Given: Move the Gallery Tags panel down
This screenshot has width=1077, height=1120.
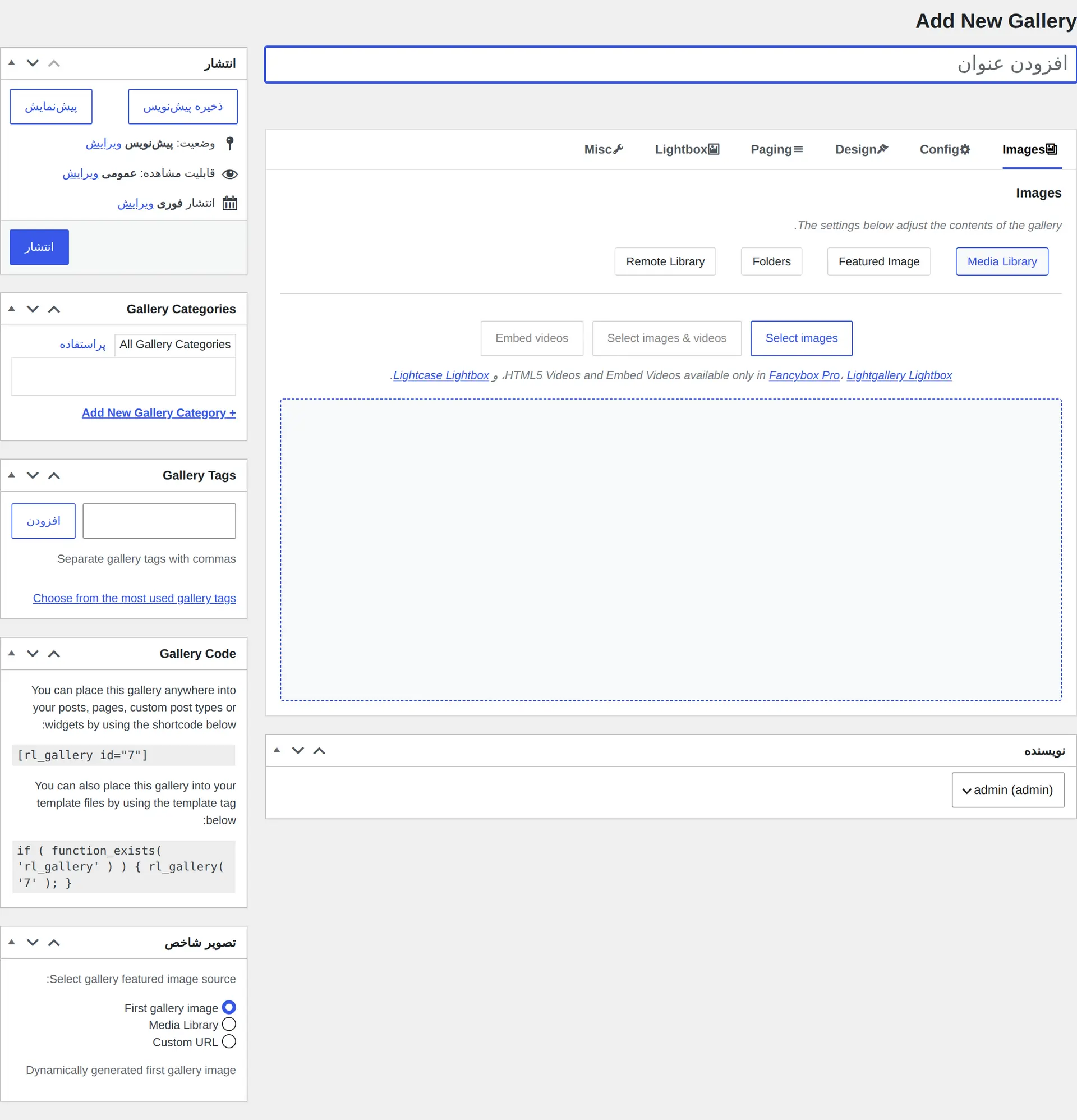Looking at the screenshot, I should click(33, 475).
